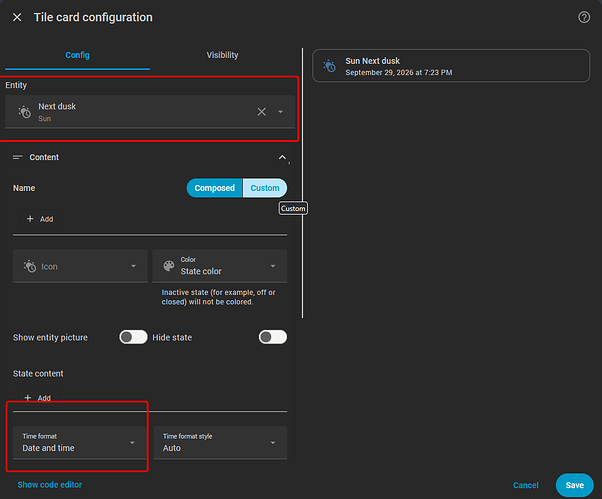Image resolution: width=602 pixels, height=499 pixels.
Task: Open the Entity dropdown arrow
Action: coord(281,112)
